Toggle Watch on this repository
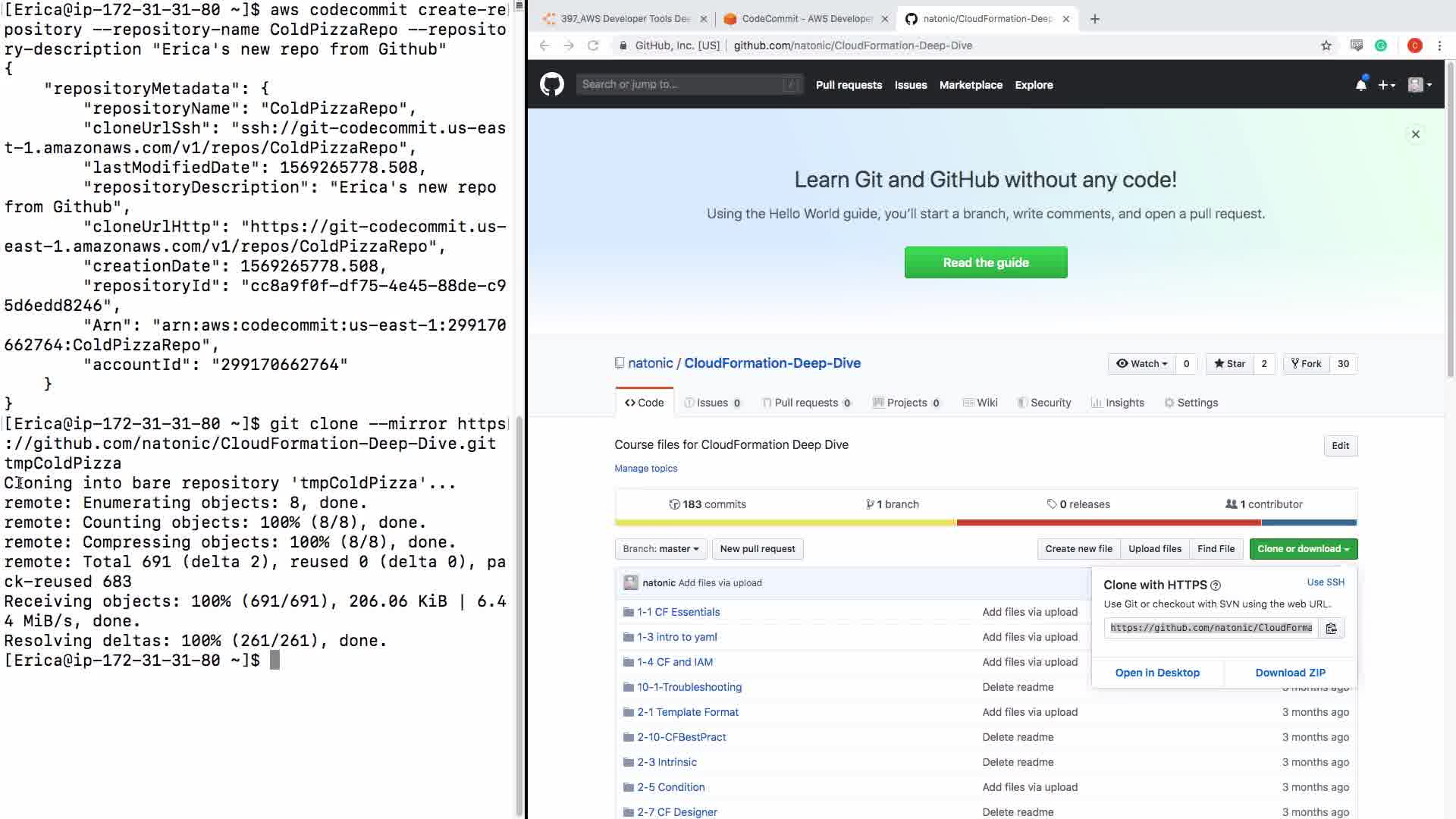Screen dimensions: 1456x819 (1141, 363)
